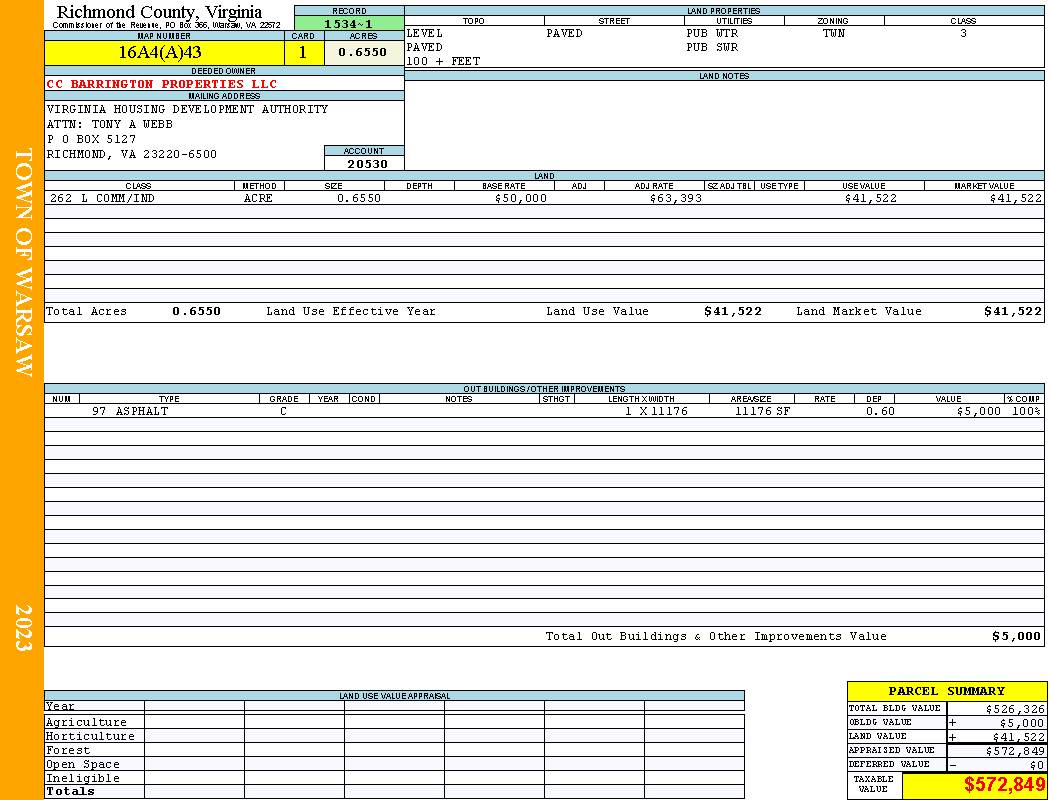Image resolution: width=1050 pixels, height=800 pixels.
Task: Click land value $41,522 in summary
Action: click(x=1019, y=737)
